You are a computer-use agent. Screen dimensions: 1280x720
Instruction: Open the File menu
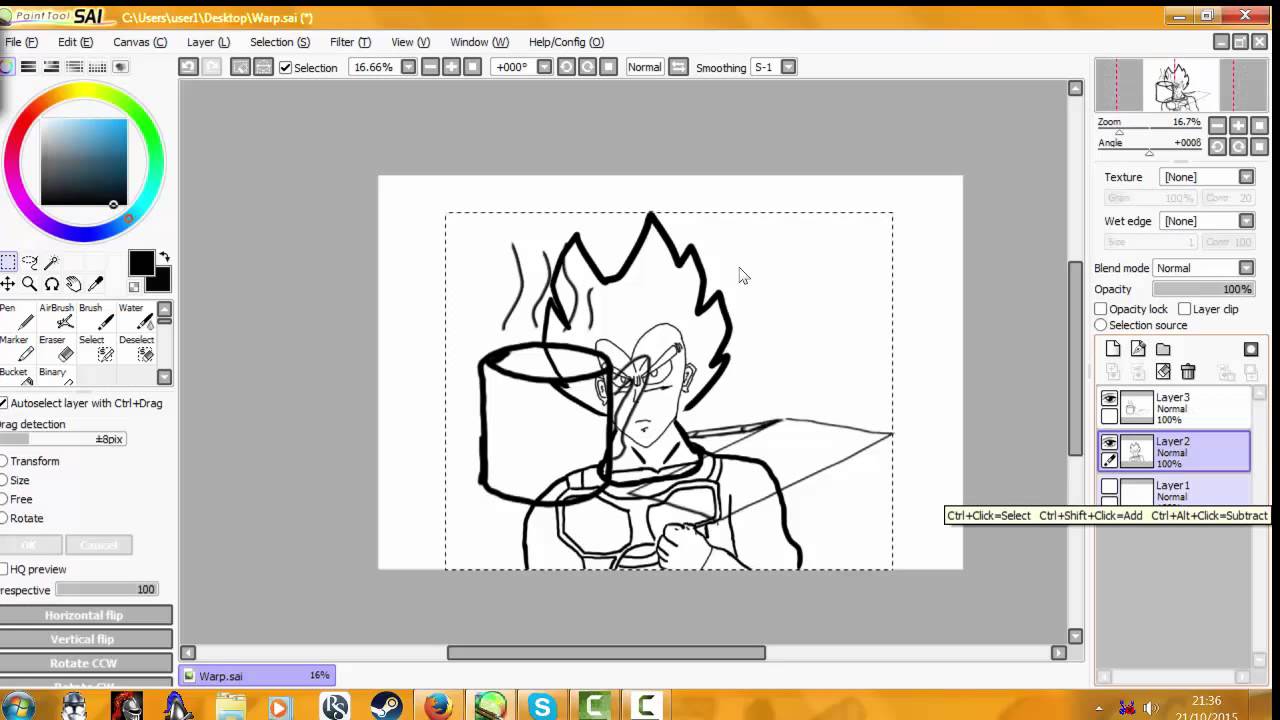click(20, 42)
